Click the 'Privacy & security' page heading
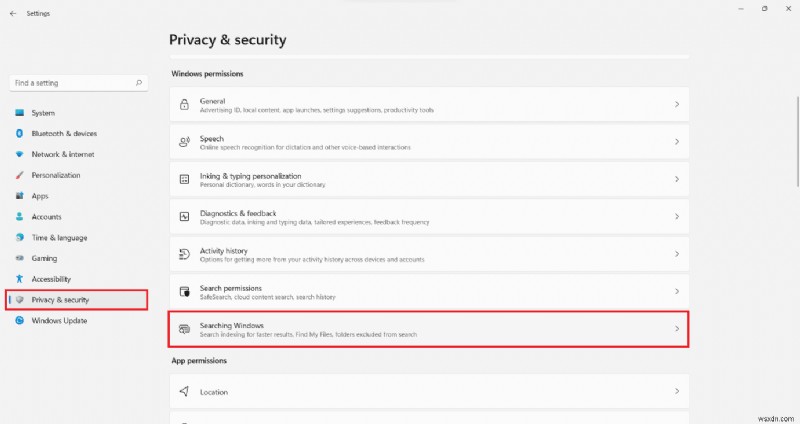 pyautogui.click(x=228, y=40)
